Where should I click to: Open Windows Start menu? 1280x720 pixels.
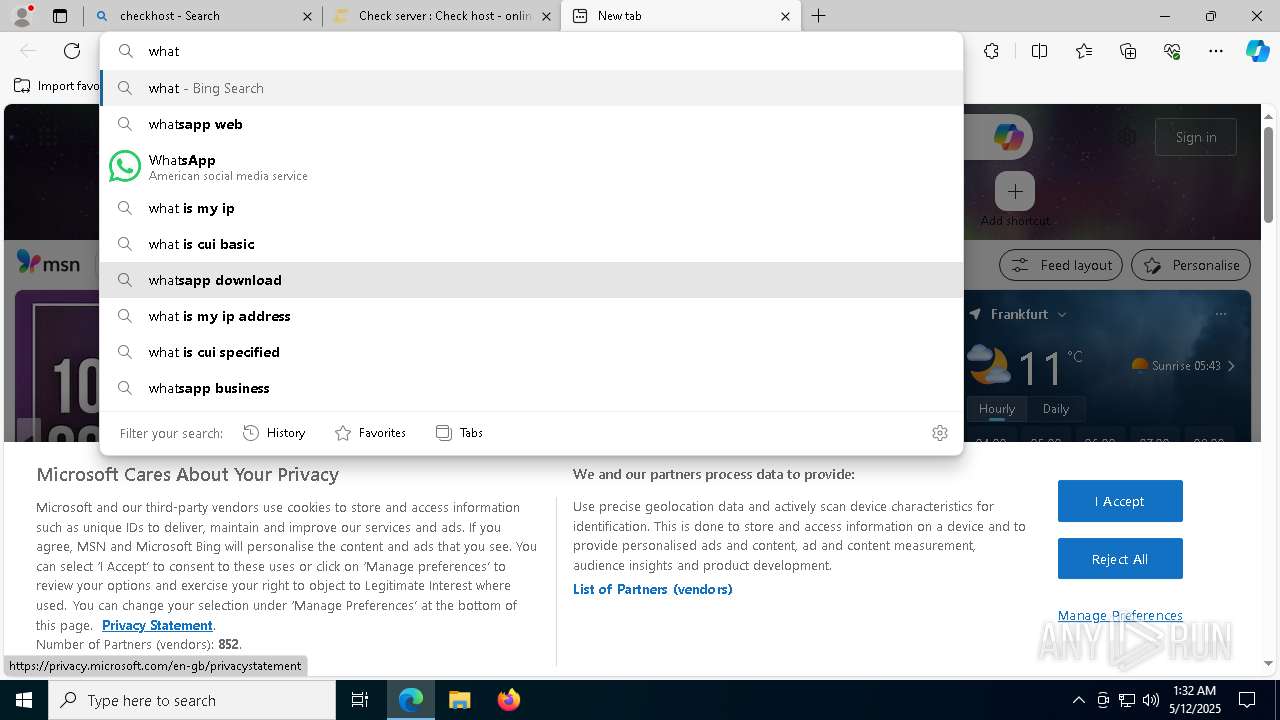click(24, 700)
